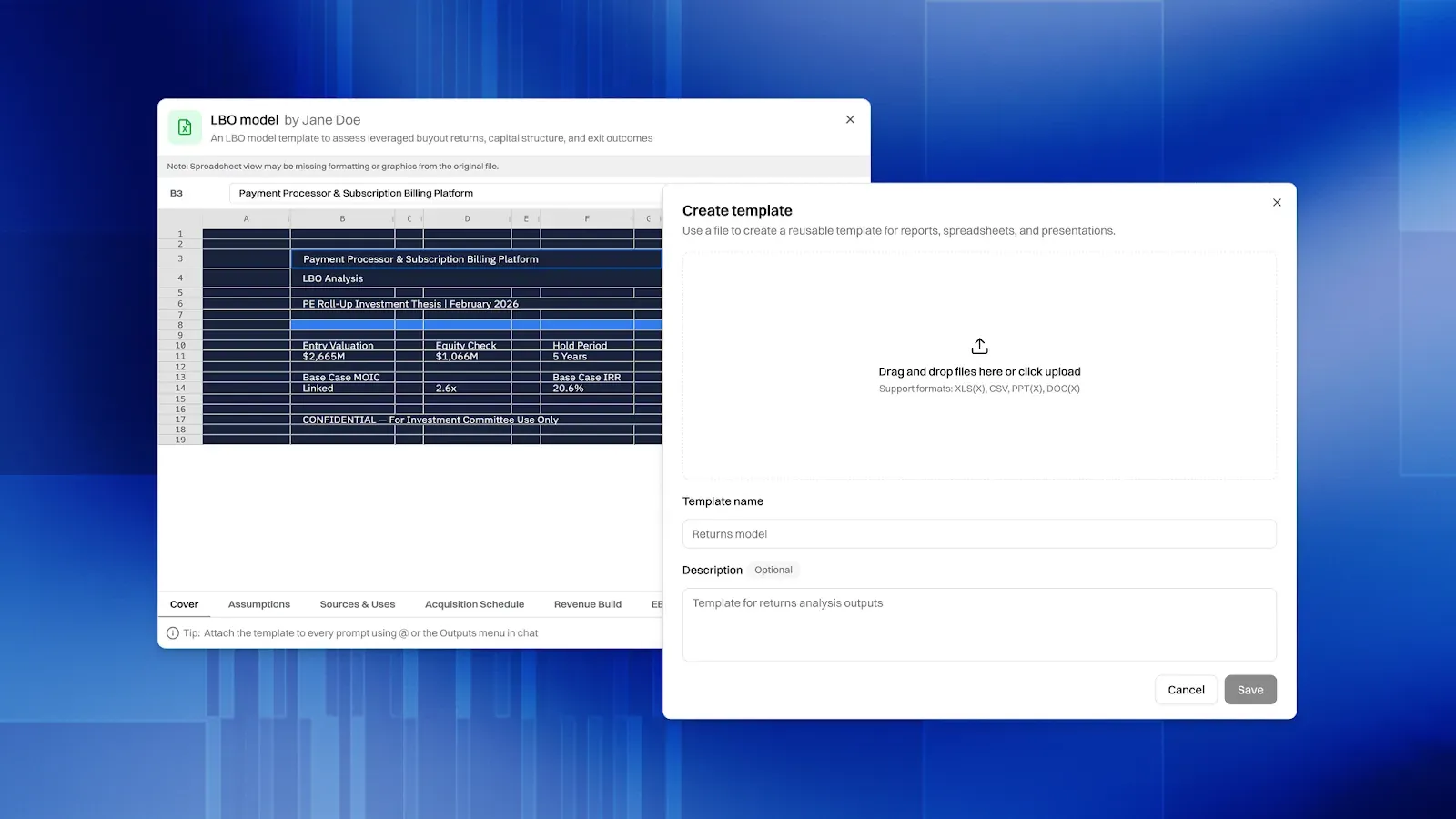Close the LBO model preview window
Viewport: 1456px width, 819px height.
tap(850, 119)
